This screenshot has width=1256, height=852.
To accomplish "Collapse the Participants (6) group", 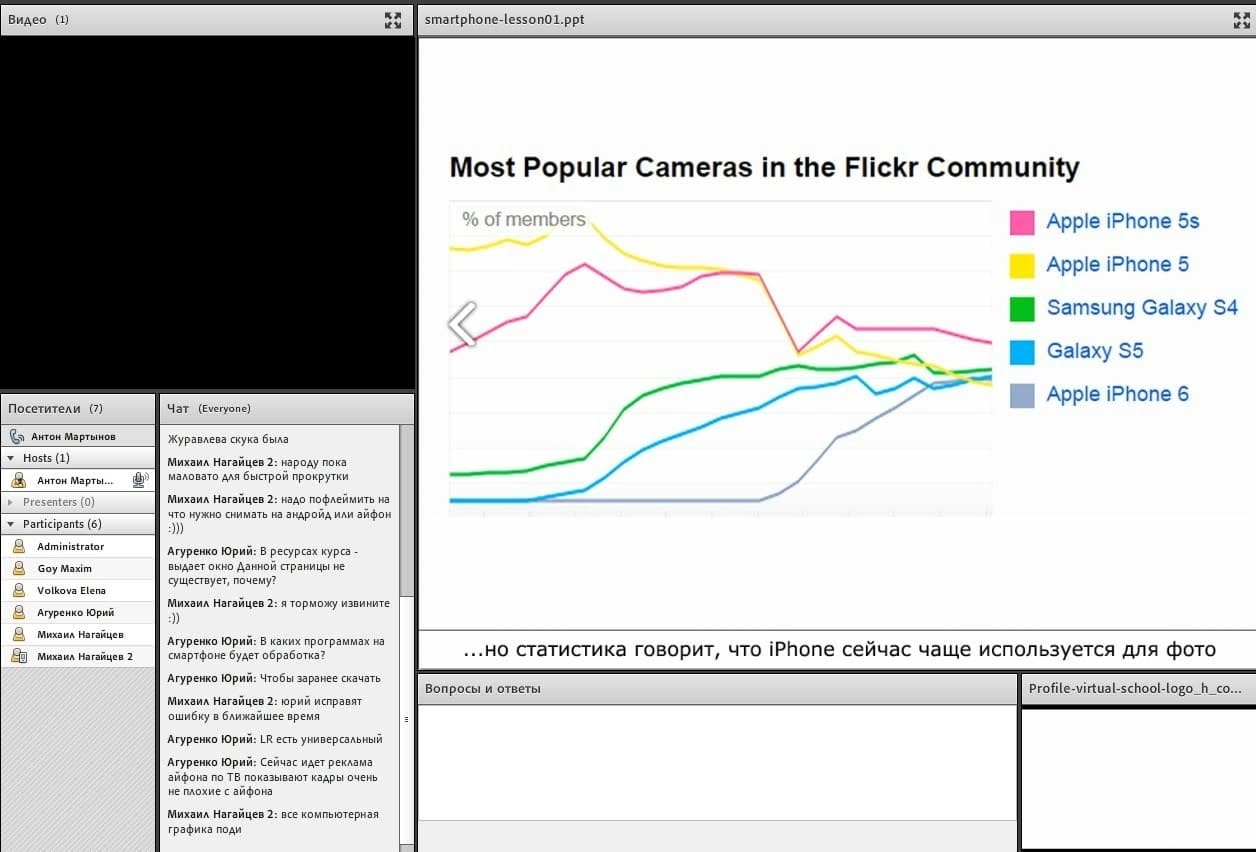I will point(11,524).
